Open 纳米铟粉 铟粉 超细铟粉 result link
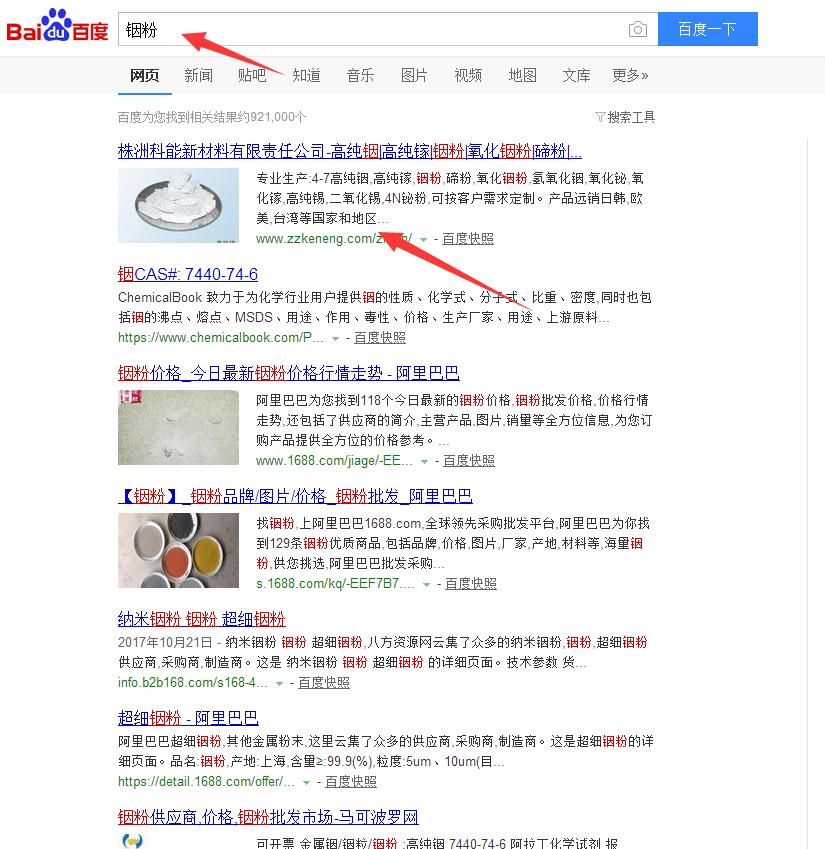Screen dimensions: 825x849 [x=201, y=619]
